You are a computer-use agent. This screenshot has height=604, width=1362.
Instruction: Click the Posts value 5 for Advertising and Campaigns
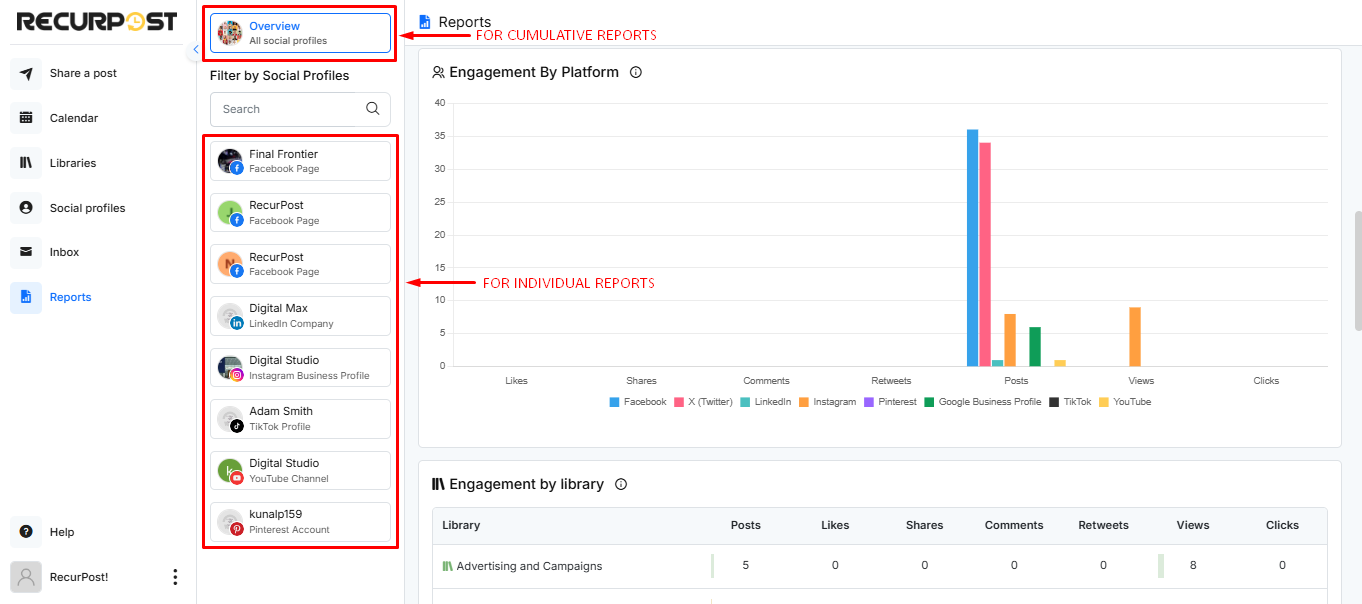click(746, 566)
